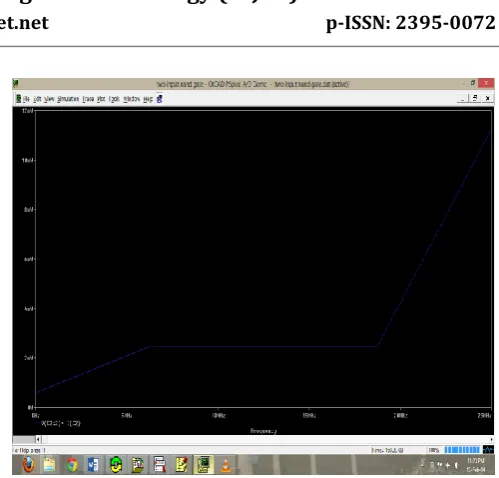Click the simulation progress bar in status bar

[x=462, y=450]
